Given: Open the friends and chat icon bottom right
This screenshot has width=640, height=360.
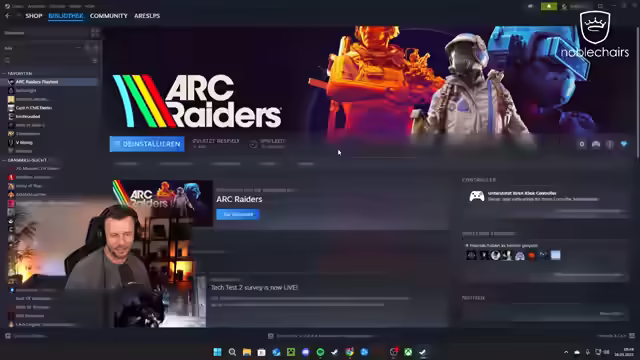Looking at the screenshot, I should pos(632,336).
